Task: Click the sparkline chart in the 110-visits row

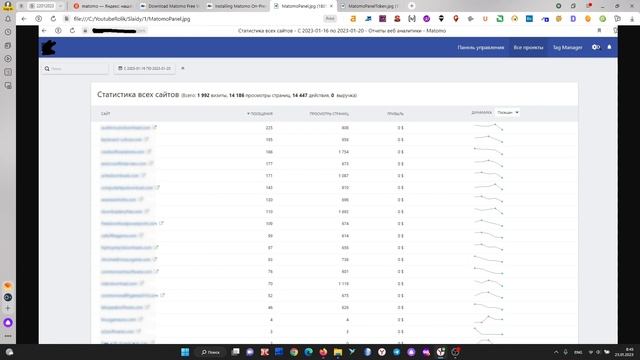Action: pos(488,211)
